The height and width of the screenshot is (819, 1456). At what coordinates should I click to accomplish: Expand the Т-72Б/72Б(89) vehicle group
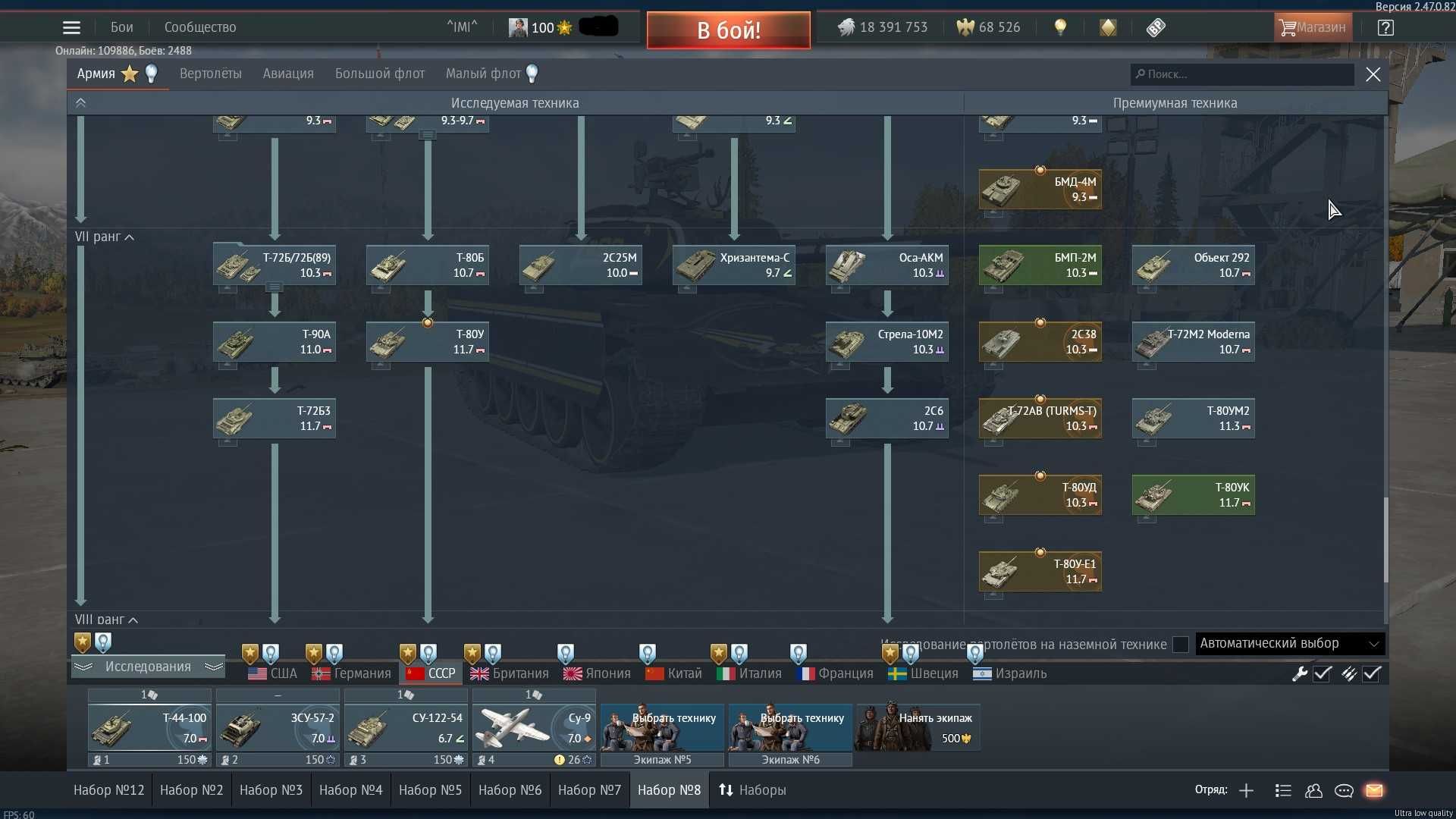pyautogui.click(x=275, y=287)
